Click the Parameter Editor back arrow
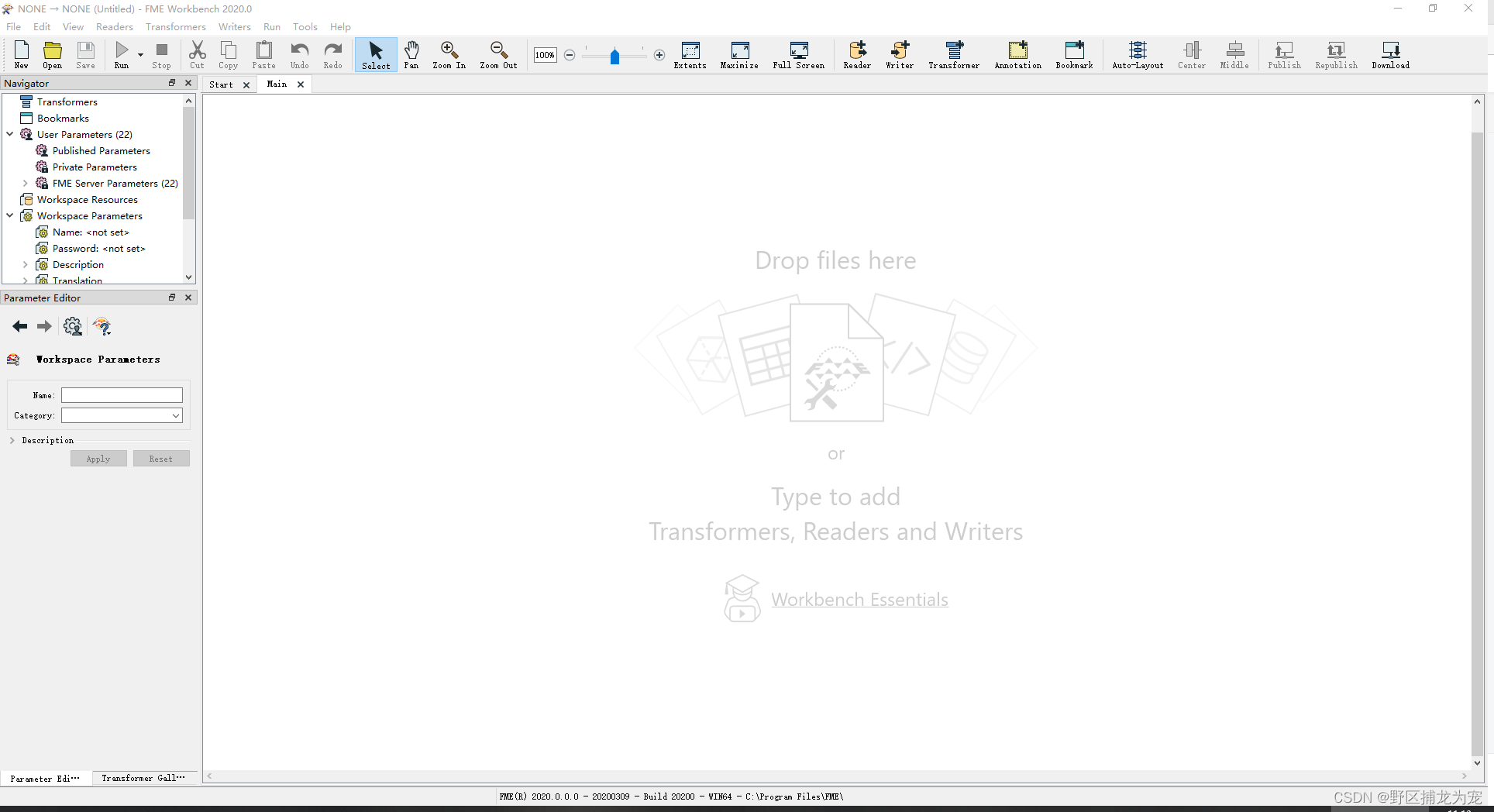 20,326
